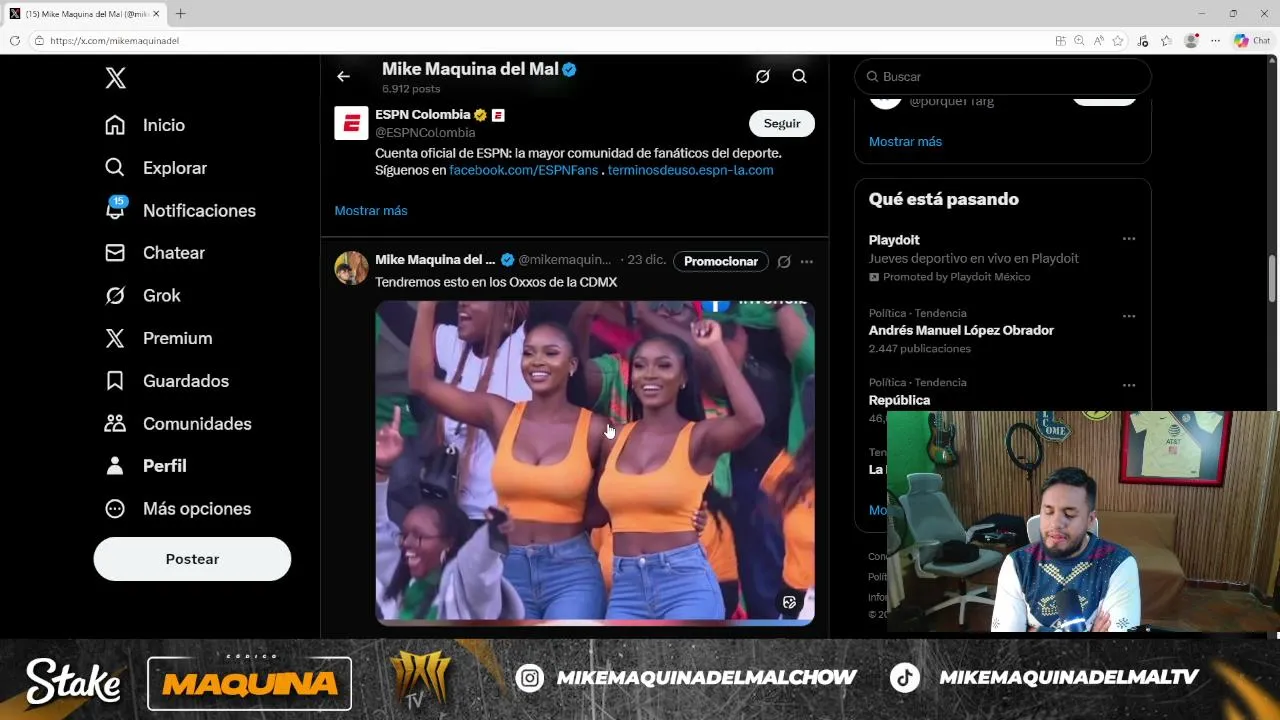The image size is (1280, 720).
Task: Open more options for López Obrador trend
Action: tap(1129, 316)
